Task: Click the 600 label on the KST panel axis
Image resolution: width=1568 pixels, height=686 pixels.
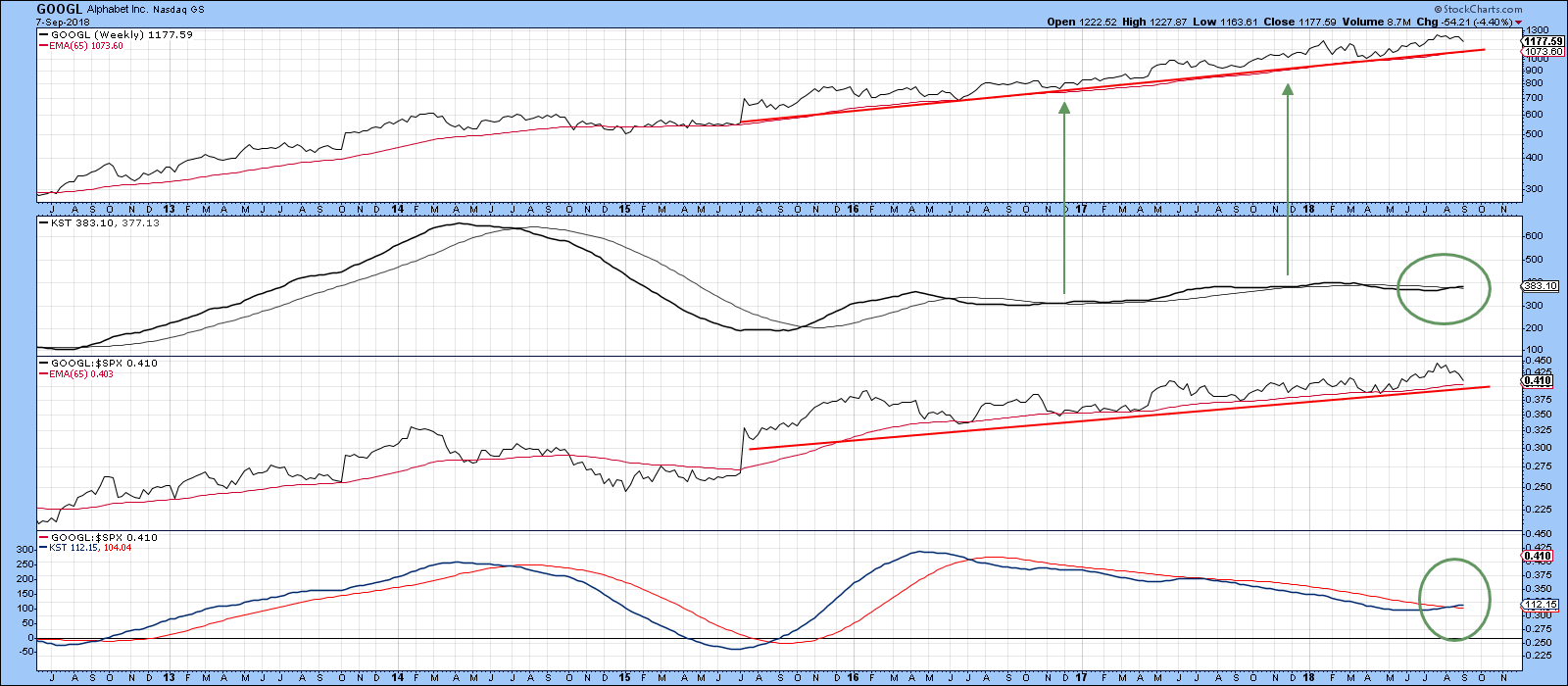Action: [1534, 236]
